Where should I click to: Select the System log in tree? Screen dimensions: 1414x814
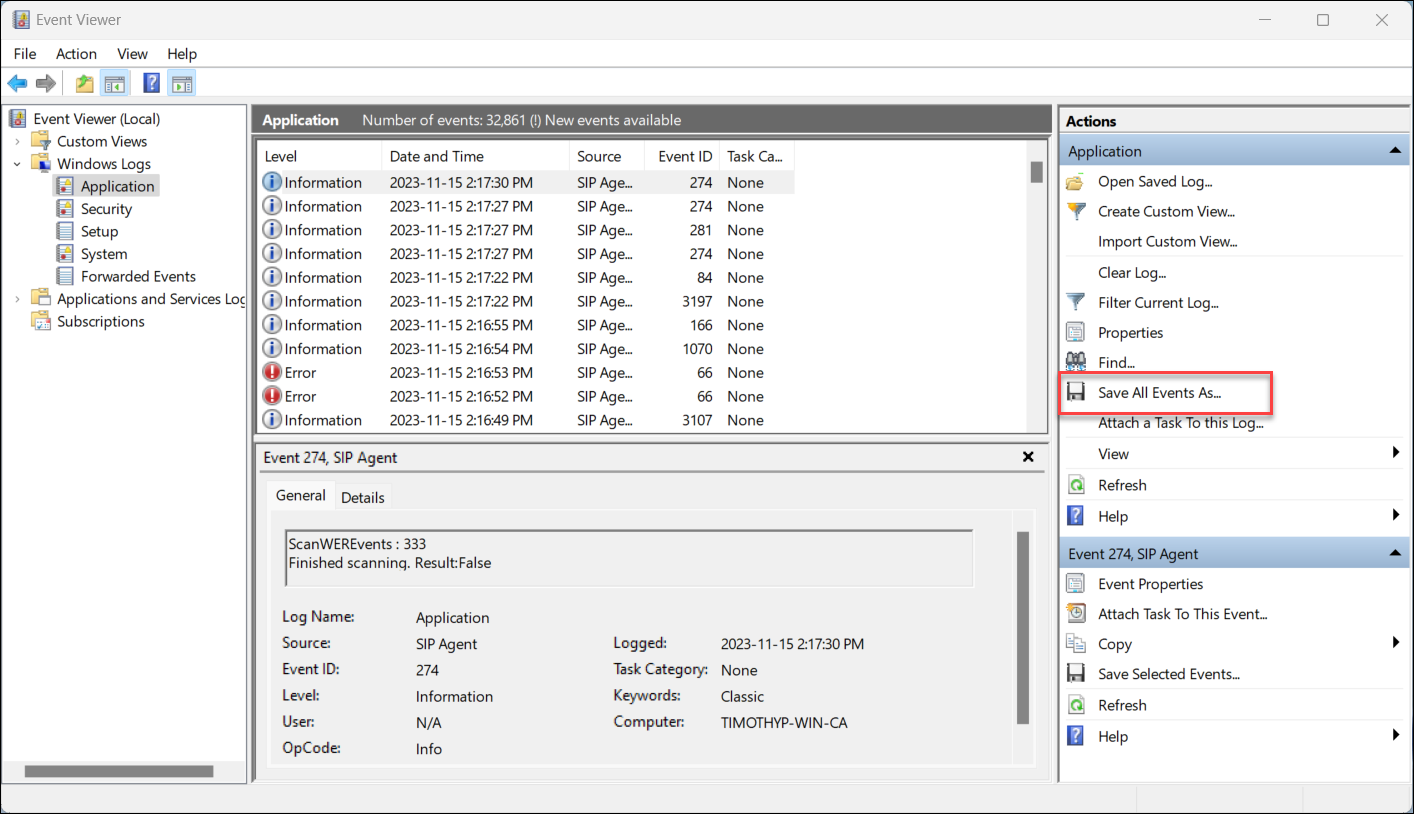pyautogui.click(x=104, y=254)
